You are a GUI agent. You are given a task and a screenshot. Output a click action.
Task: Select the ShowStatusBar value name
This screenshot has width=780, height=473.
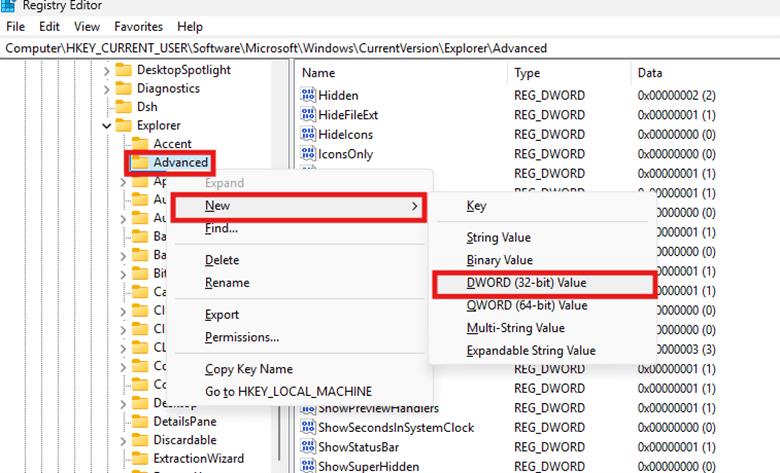[359, 447]
